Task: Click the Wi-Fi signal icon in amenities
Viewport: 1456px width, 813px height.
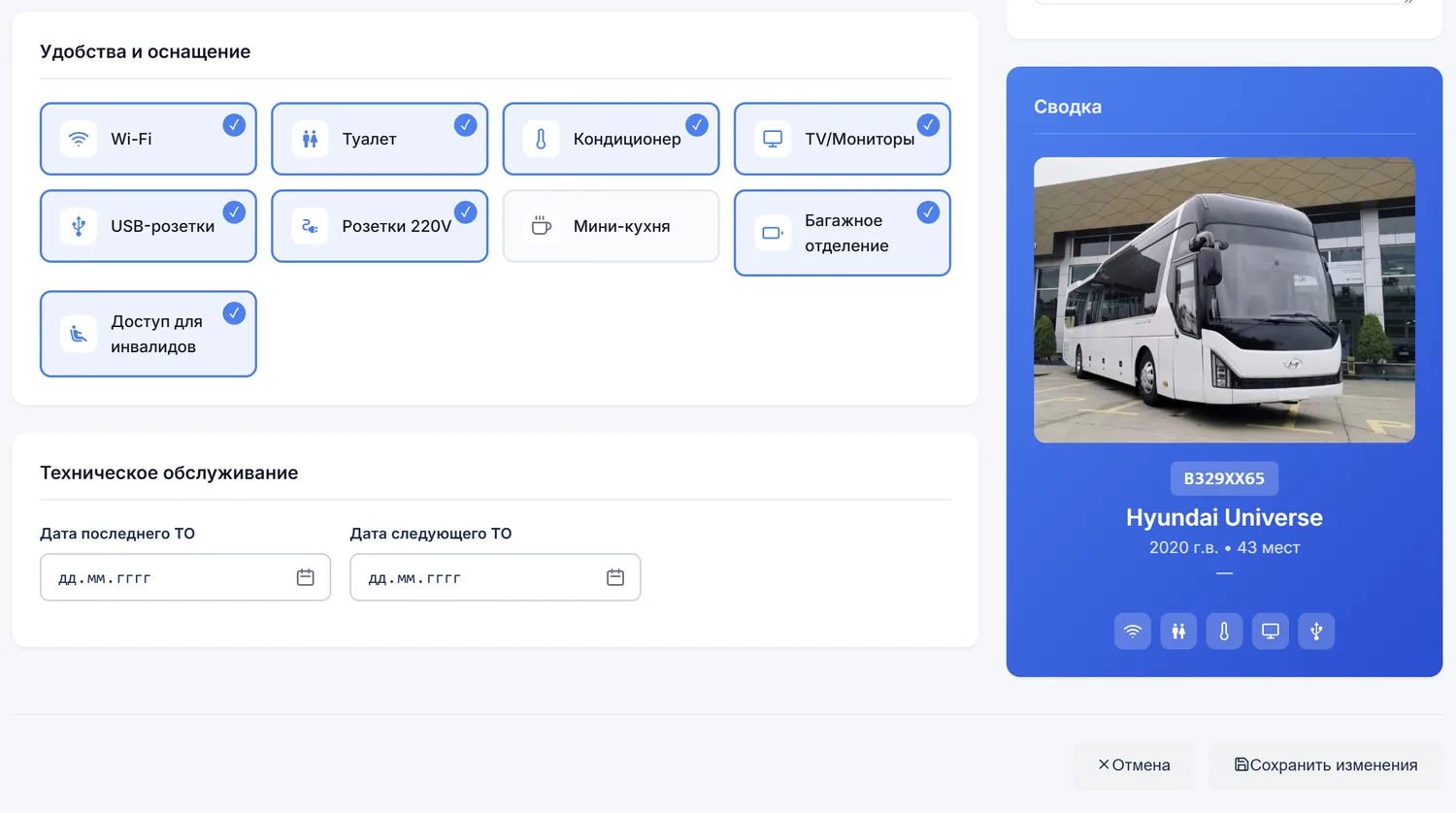Action: [x=79, y=139]
